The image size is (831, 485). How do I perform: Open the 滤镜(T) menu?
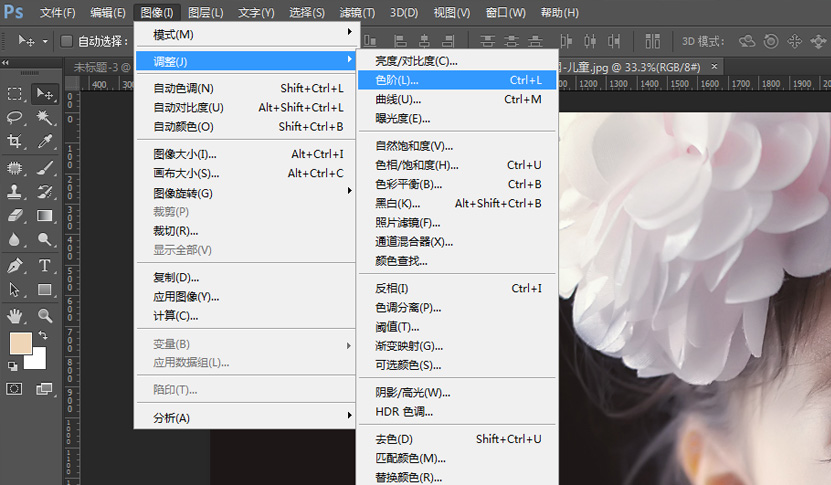[x=357, y=12]
